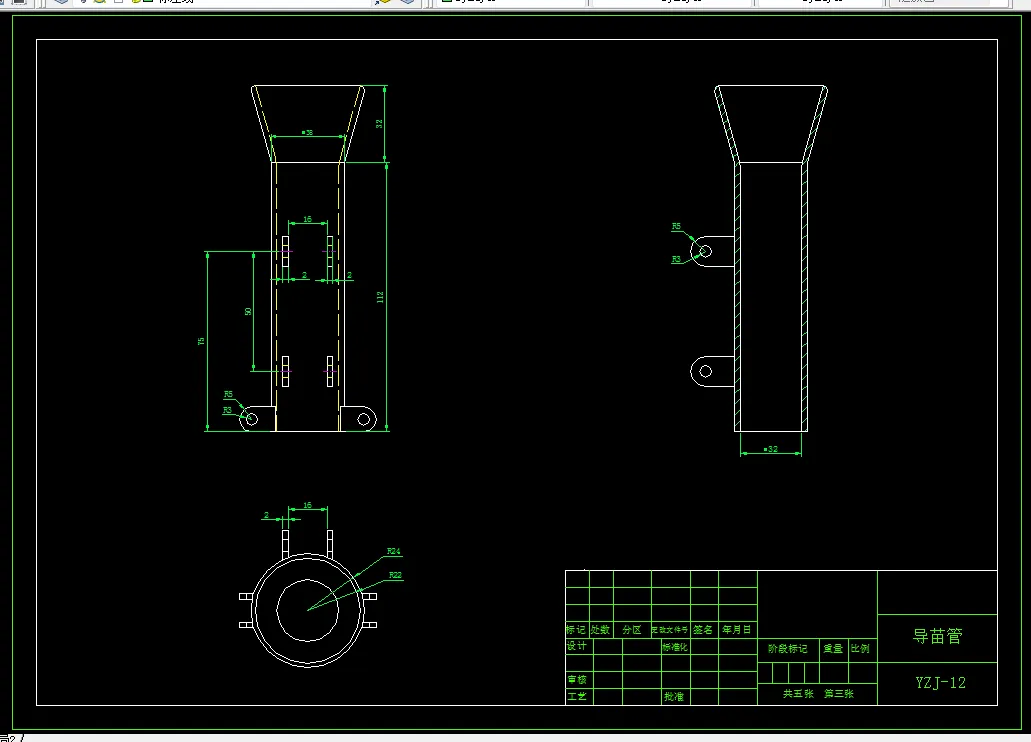Select the 112 height dimension text
The width and height of the screenshot is (1031, 742).
[380, 297]
